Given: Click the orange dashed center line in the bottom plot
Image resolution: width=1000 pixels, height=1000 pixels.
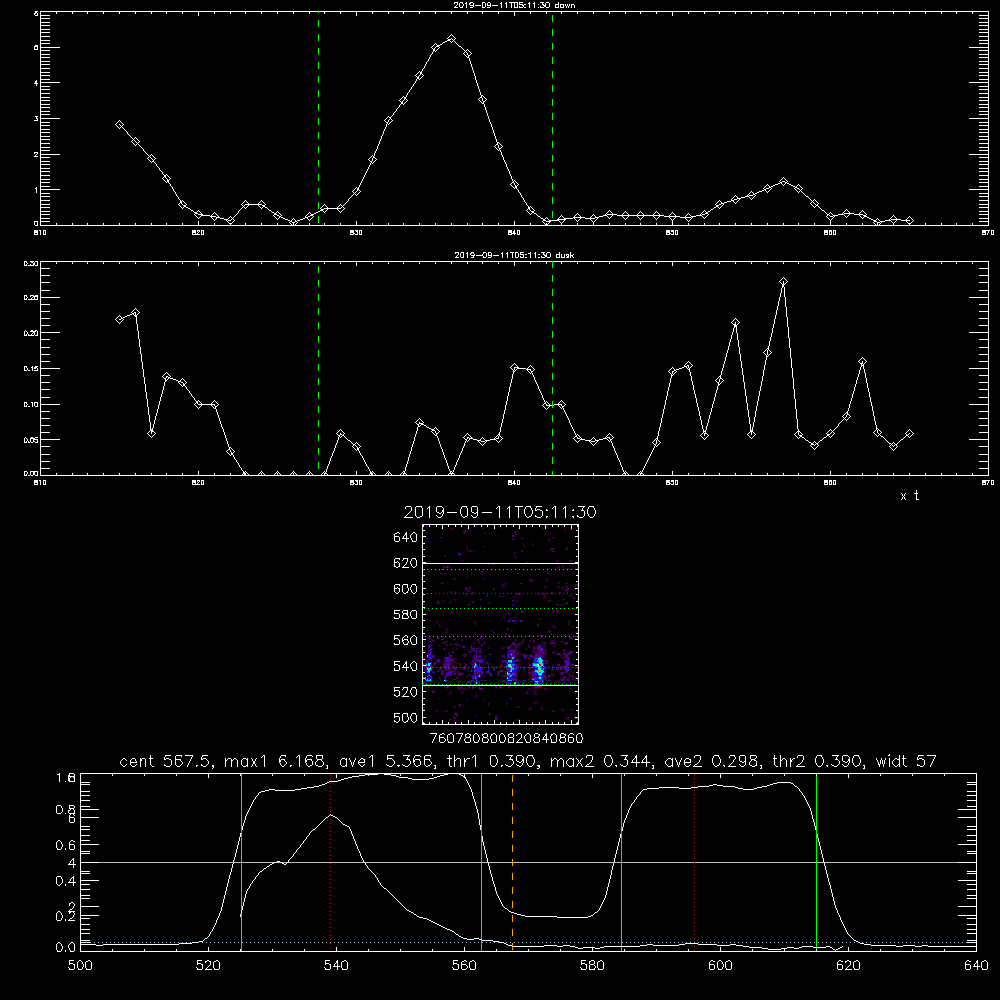Looking at the screenshot, I should tap(512, 861).
